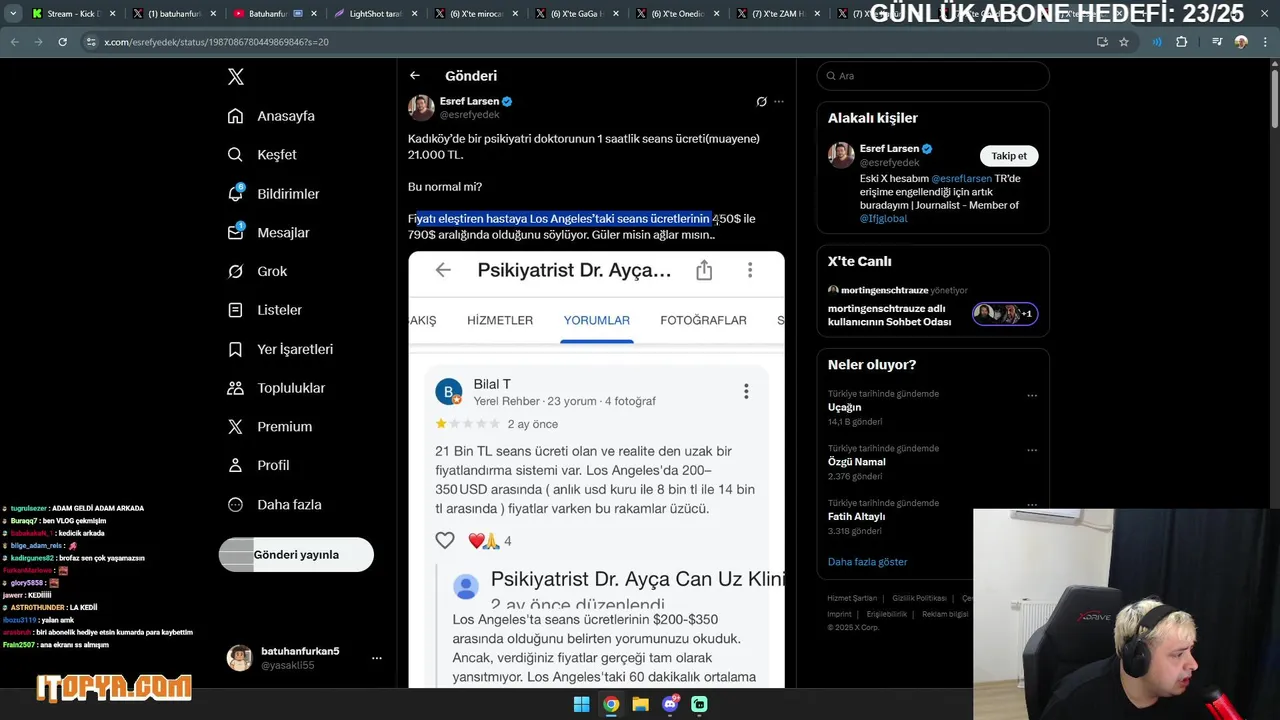Open the Keşfet explore page
This screenshot has height=720, width=1280.
[262, 155]
